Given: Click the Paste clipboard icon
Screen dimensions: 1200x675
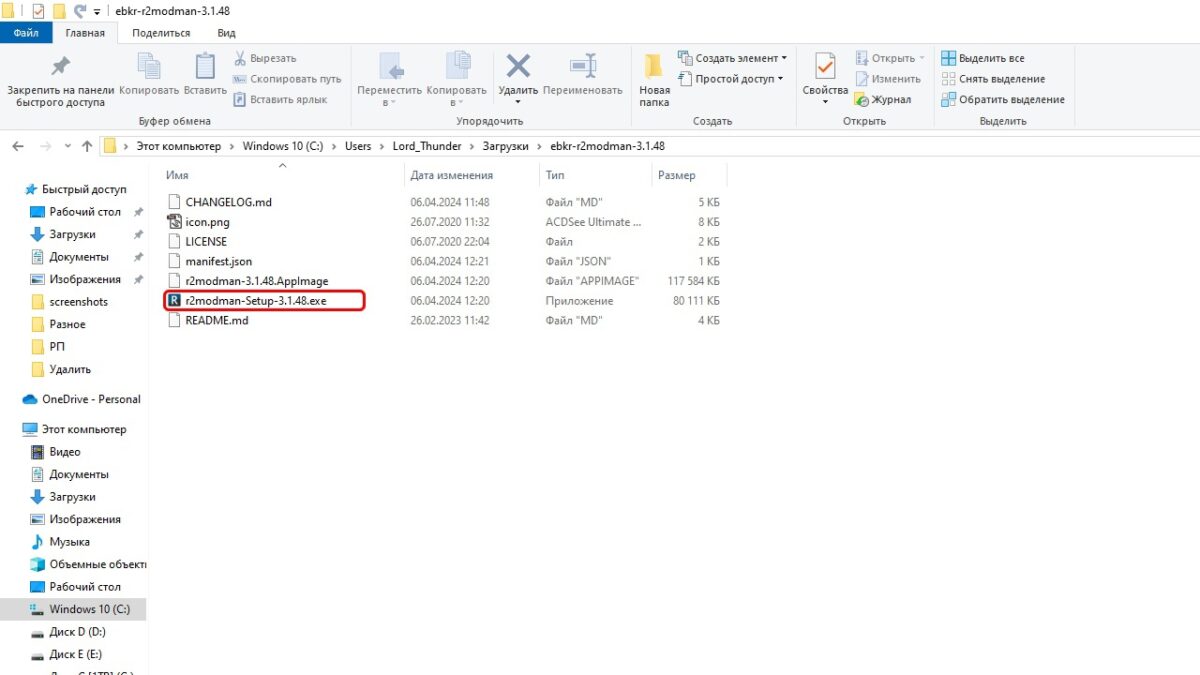Looking at the screenshot, I should [205, 67].
